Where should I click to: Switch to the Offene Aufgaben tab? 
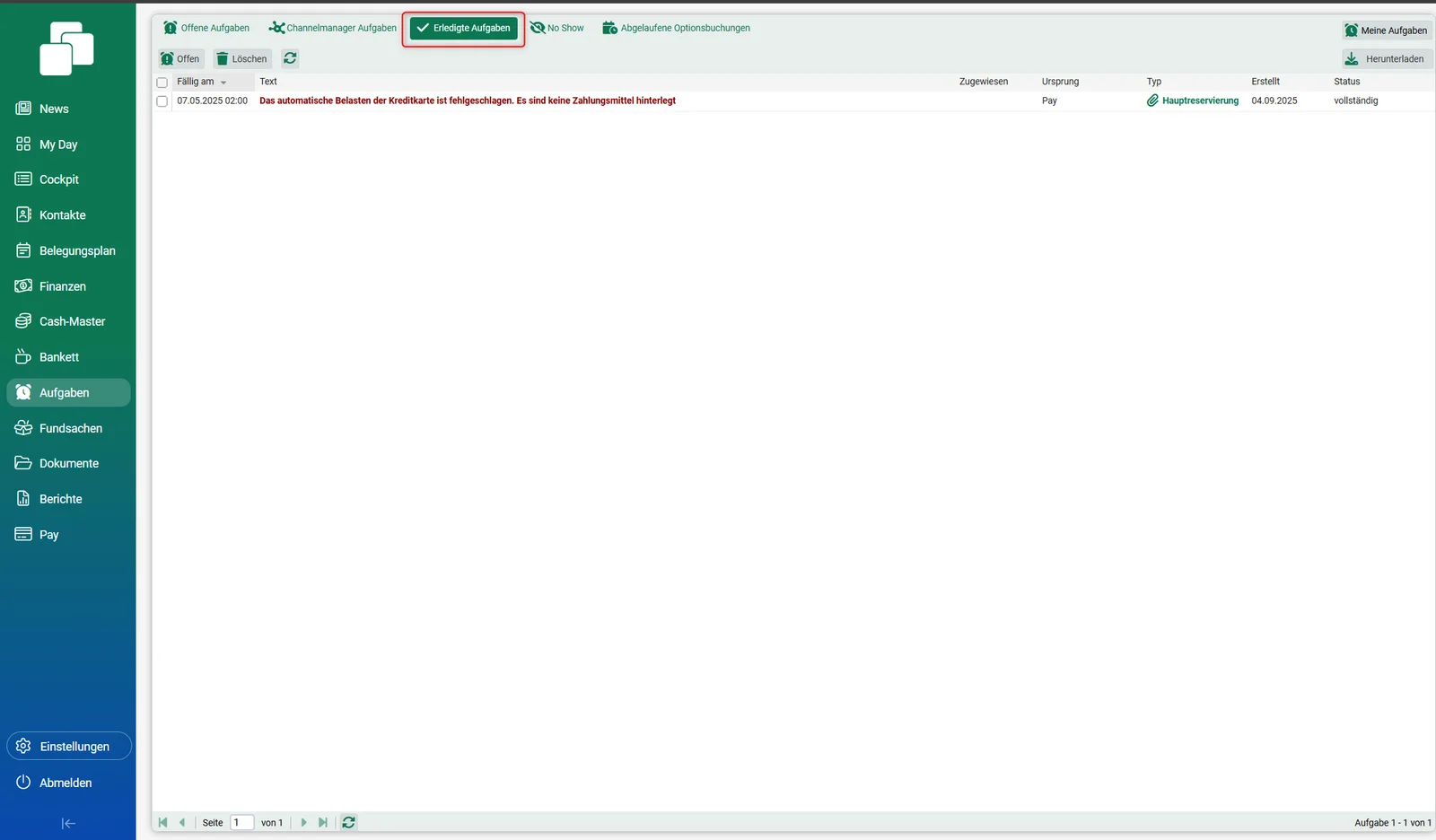click(x=206, y=28)
